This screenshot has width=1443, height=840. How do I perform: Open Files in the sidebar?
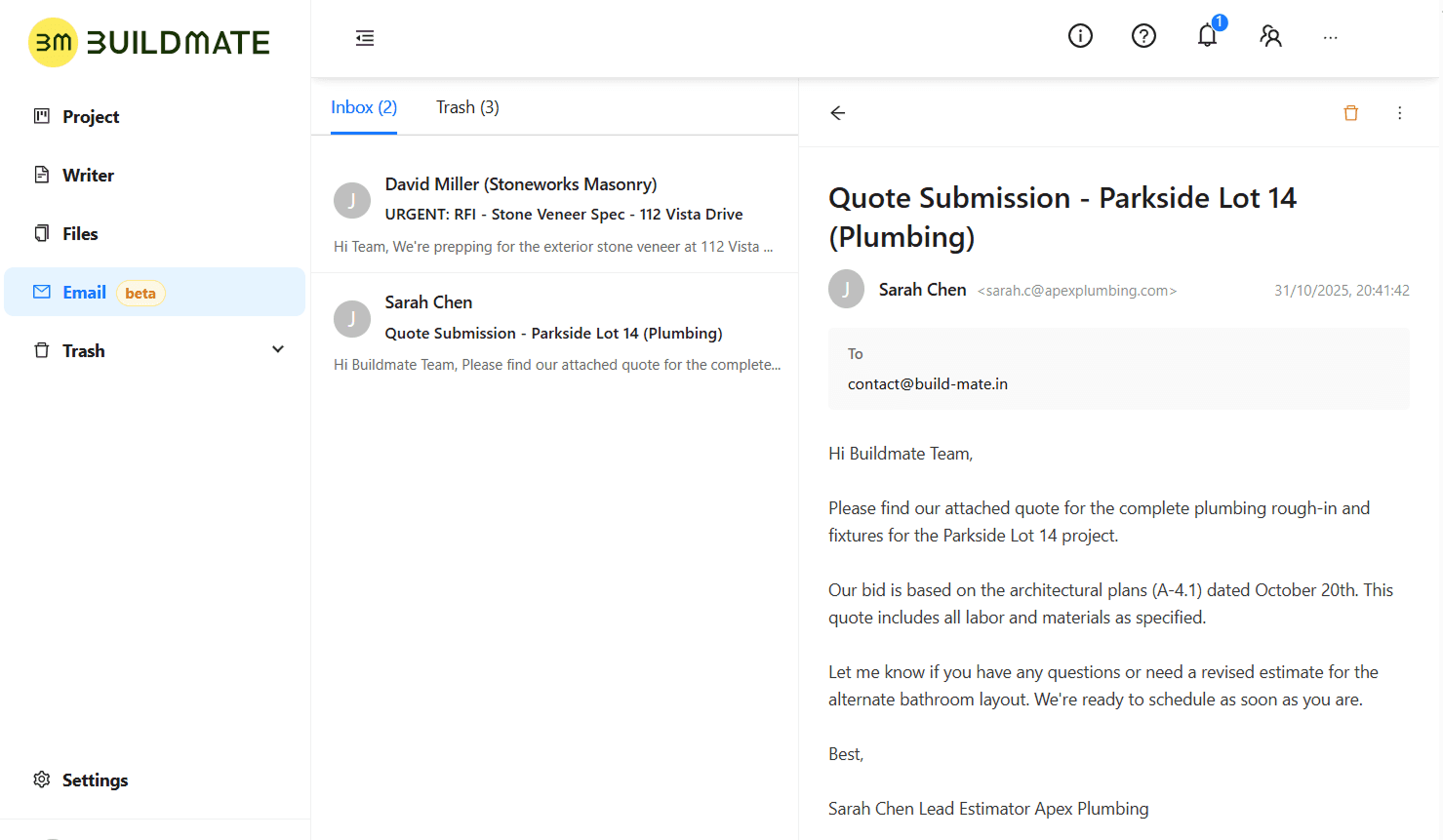pyautogui.click(x=155, y=233)
